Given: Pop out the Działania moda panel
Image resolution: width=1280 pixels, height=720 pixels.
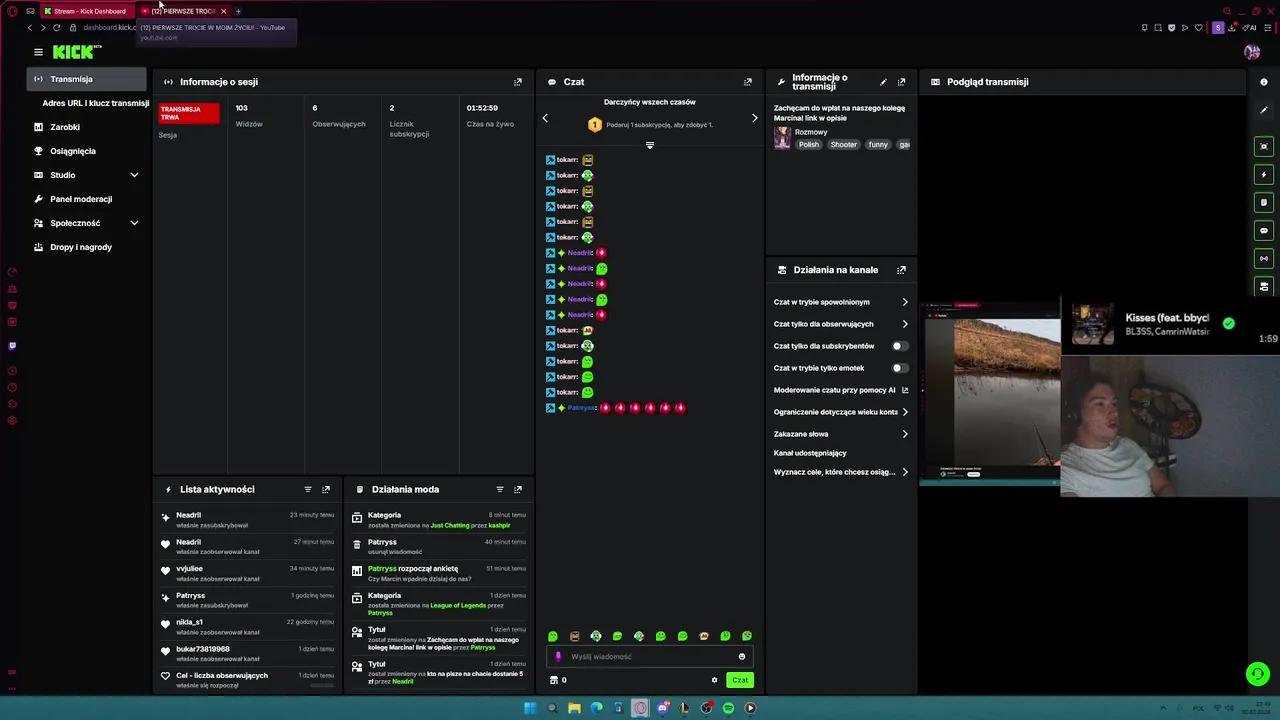Looking at the screenshot, I should (x=517, y=489).
